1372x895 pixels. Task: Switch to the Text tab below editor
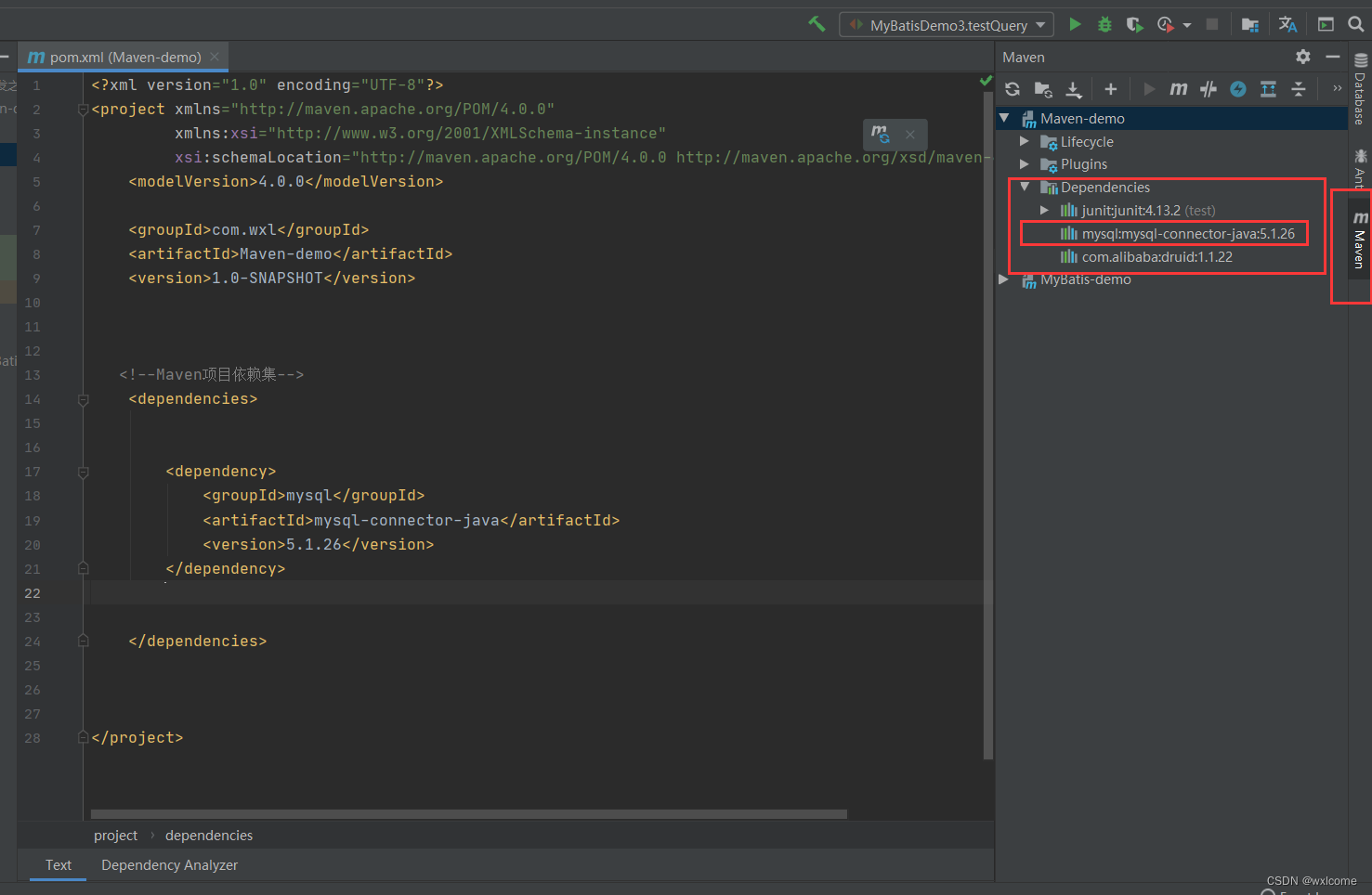(58, 865)
